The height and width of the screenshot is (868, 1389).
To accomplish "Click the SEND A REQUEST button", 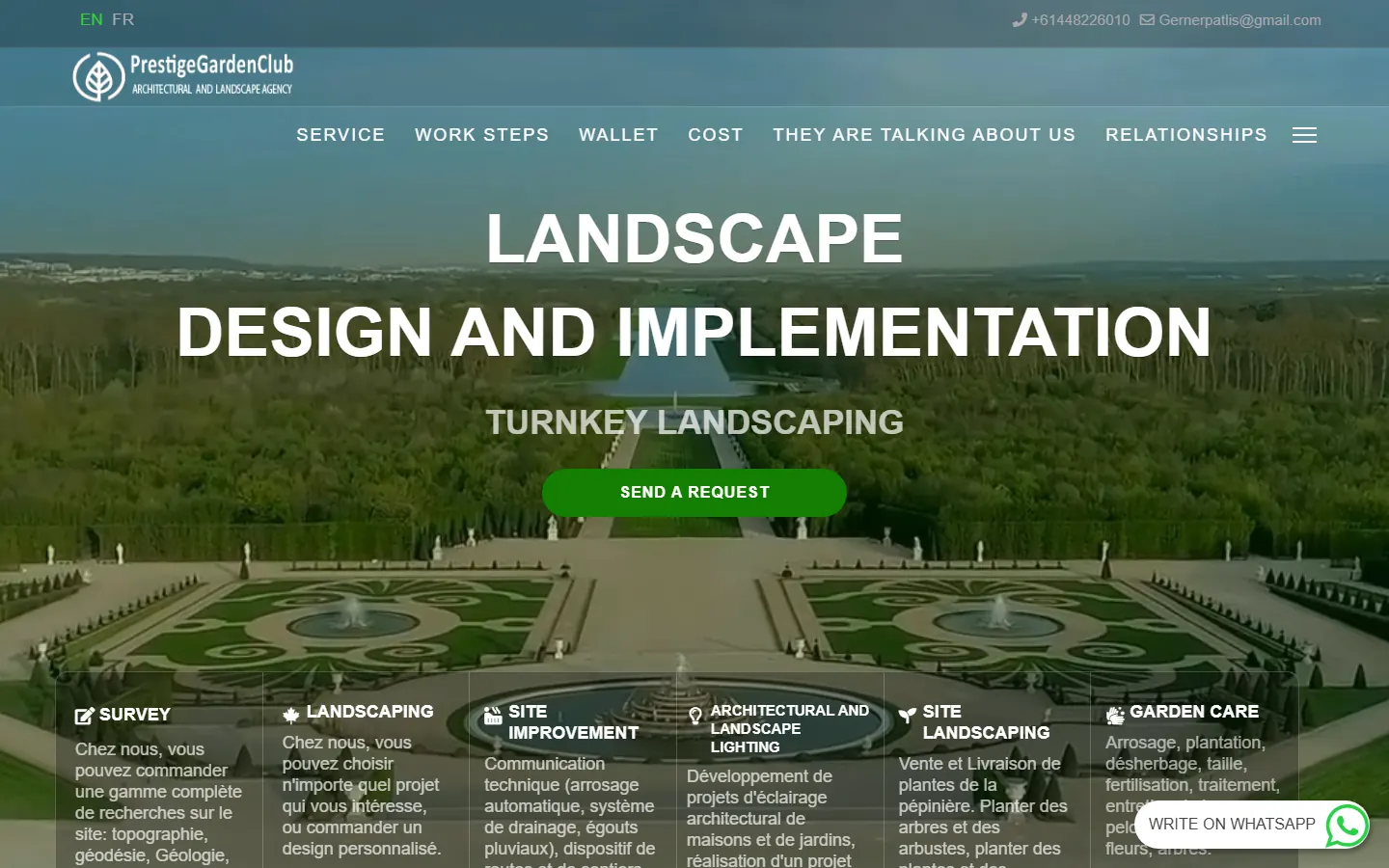I will click(x=694, y=493).
